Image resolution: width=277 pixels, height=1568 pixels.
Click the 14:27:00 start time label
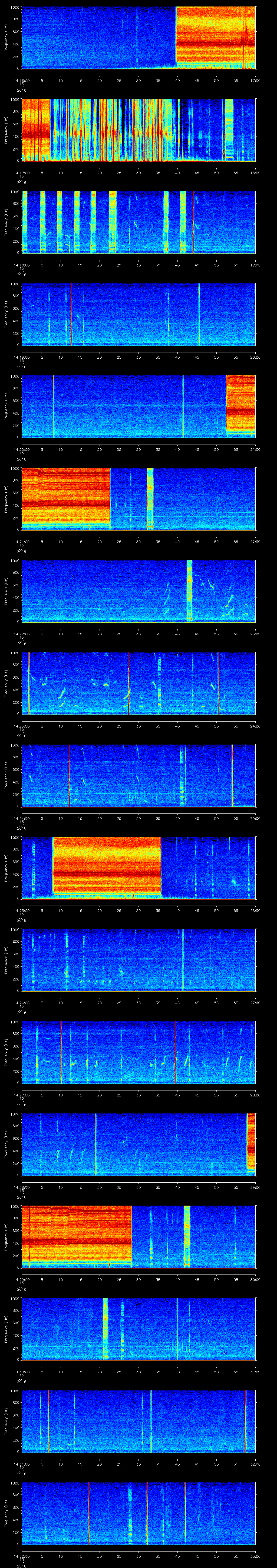pos(21,1095)
